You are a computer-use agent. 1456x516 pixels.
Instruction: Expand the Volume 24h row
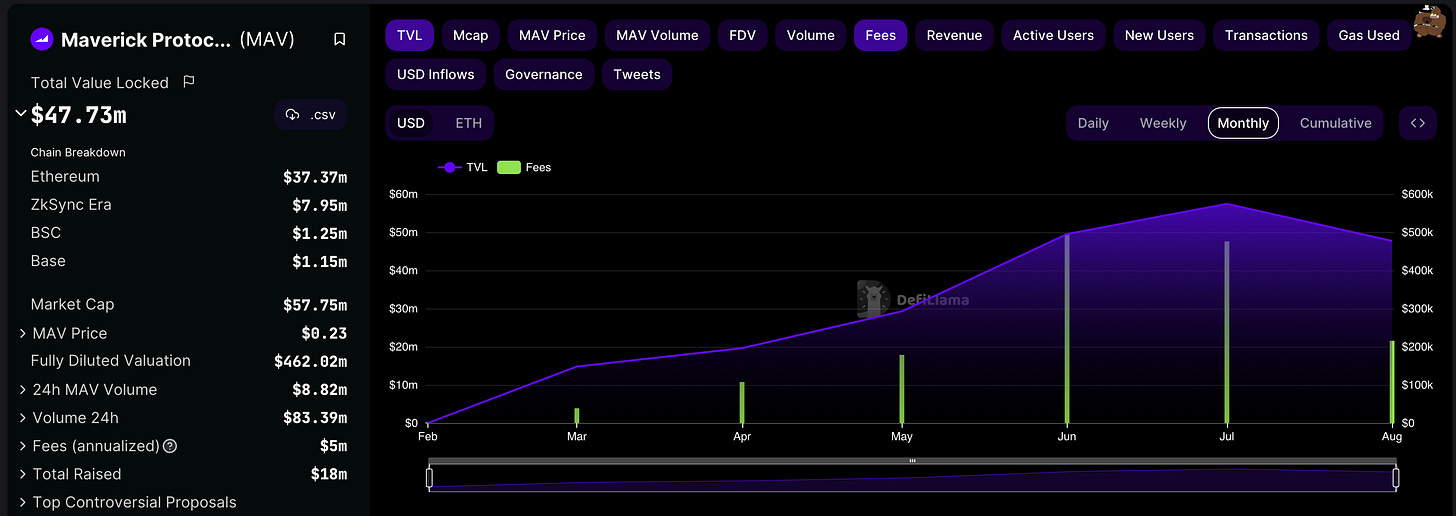tap(23, 418)
